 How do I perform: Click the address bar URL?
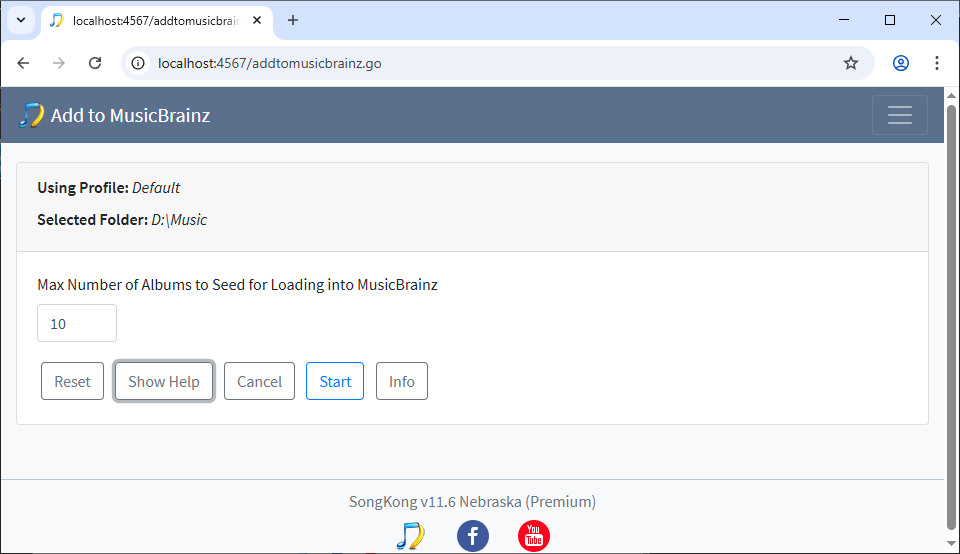[x=269, y=63]
